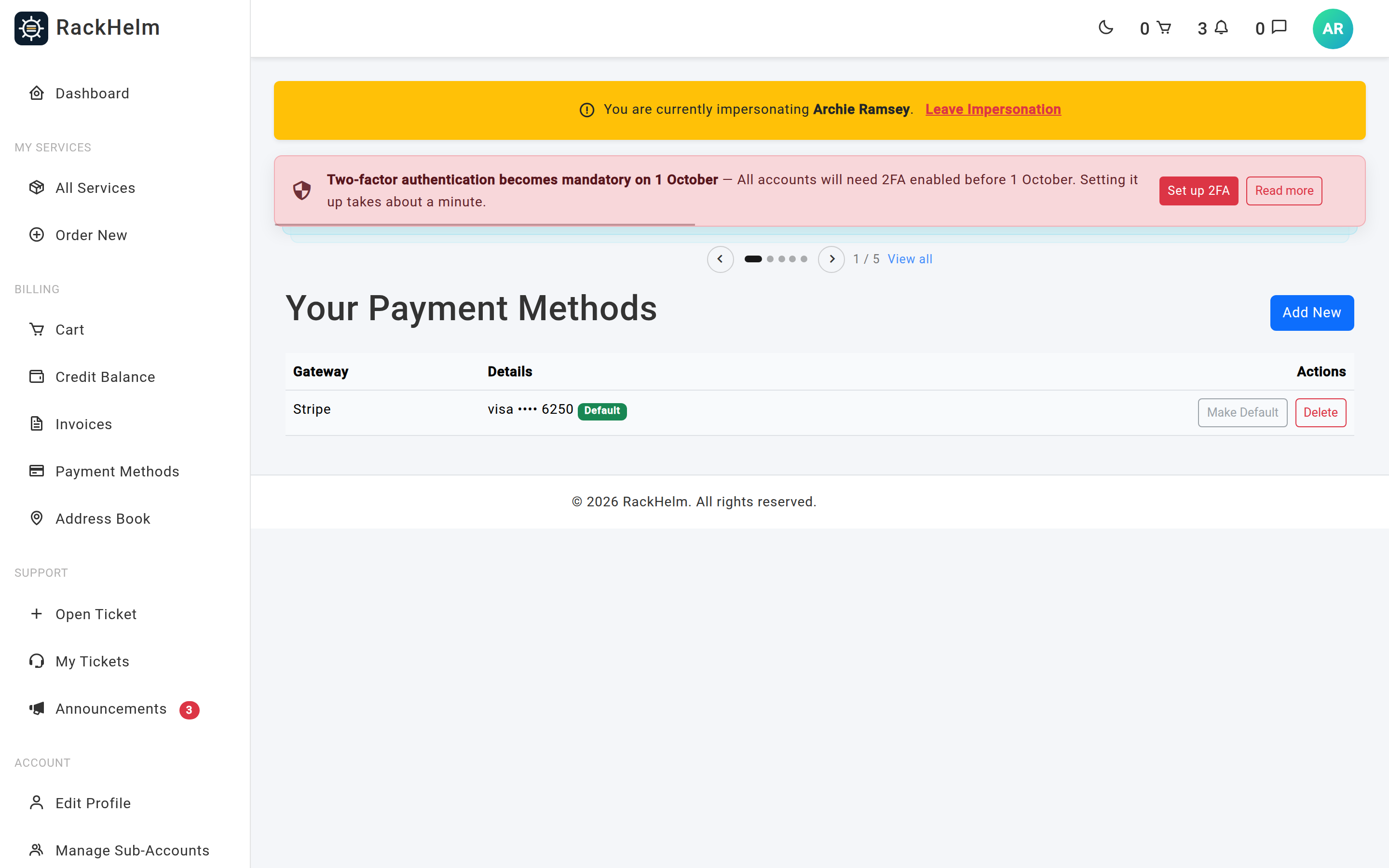Click Read more on 2FA notice
Image resolution: width=1389 pixels, height=868 pixels.
(1284, 190)
